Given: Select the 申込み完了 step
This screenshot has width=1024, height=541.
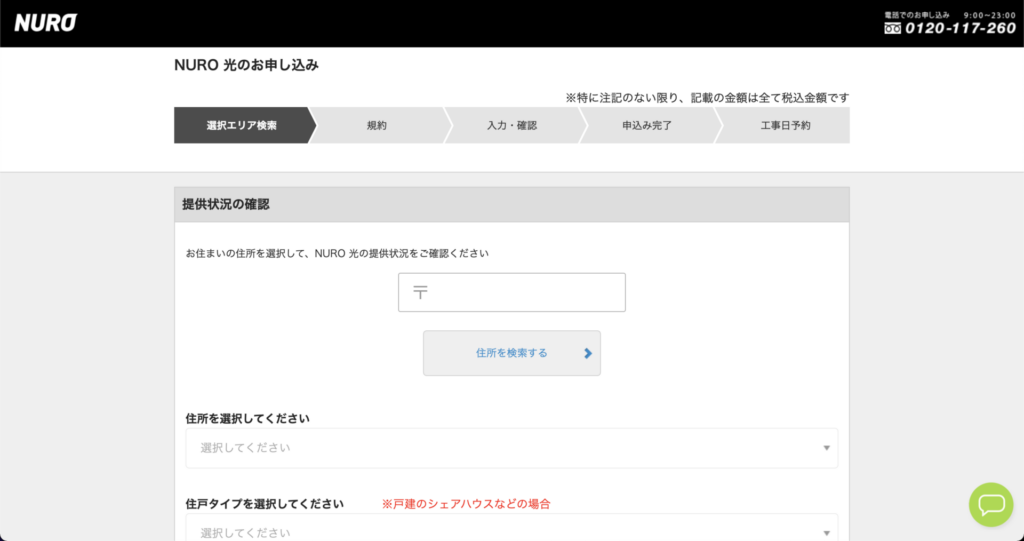Looking at the screenshot, I should [x=647, y=125].
